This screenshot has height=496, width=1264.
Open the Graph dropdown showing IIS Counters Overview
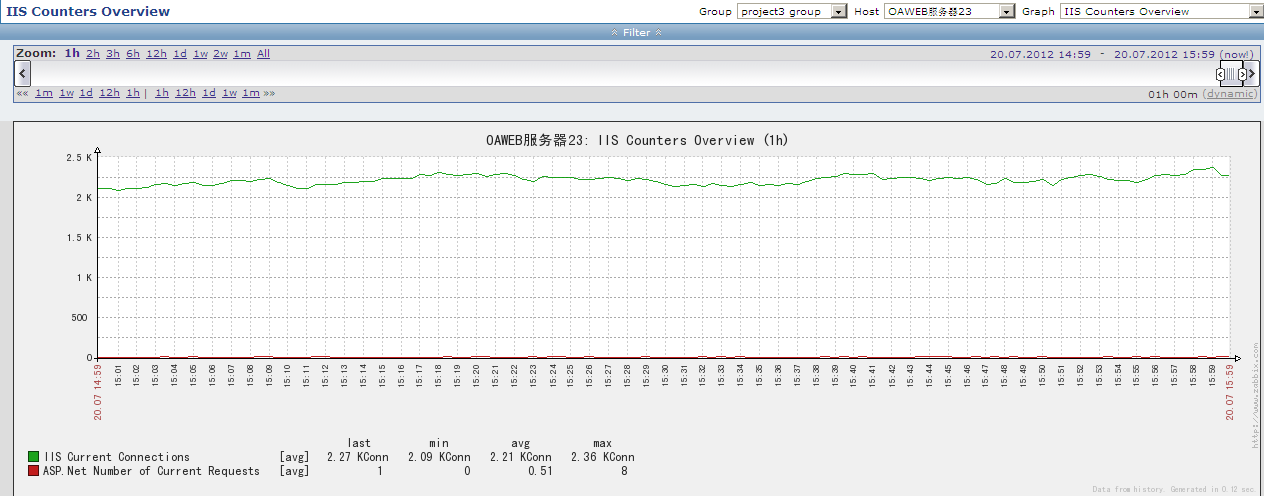coord(1161,11)
